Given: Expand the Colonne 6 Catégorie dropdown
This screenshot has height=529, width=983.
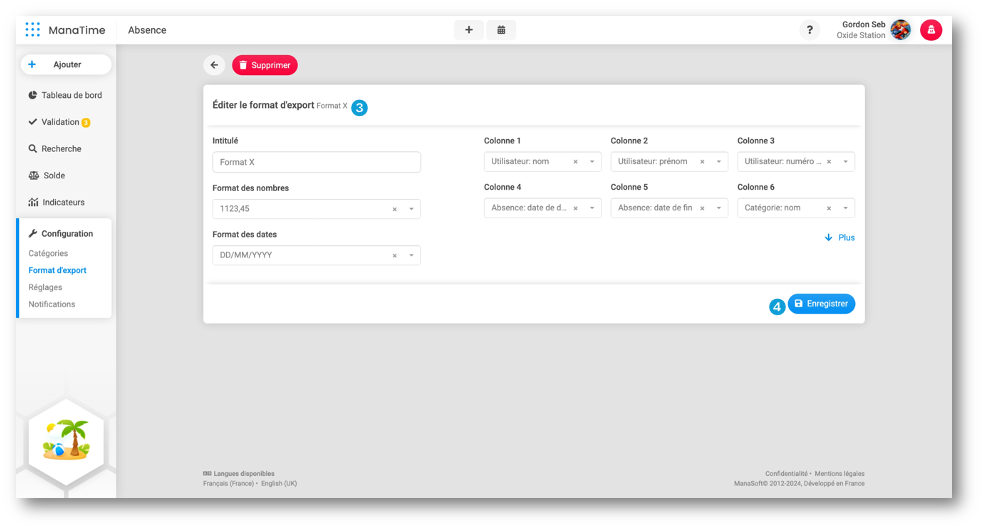Looking at the screenshot, I should 844,209.
